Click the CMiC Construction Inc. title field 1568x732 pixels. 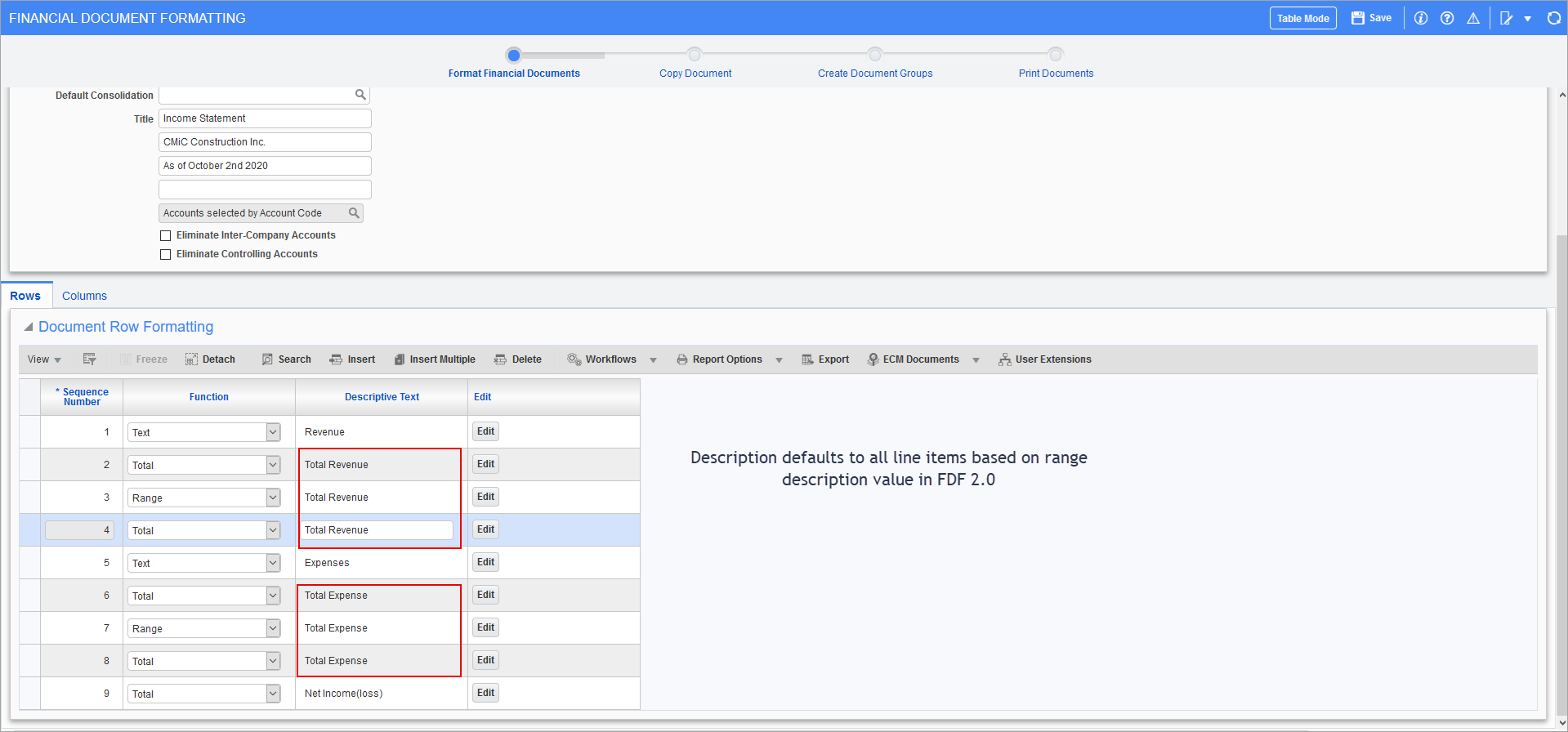coord(265,142)
